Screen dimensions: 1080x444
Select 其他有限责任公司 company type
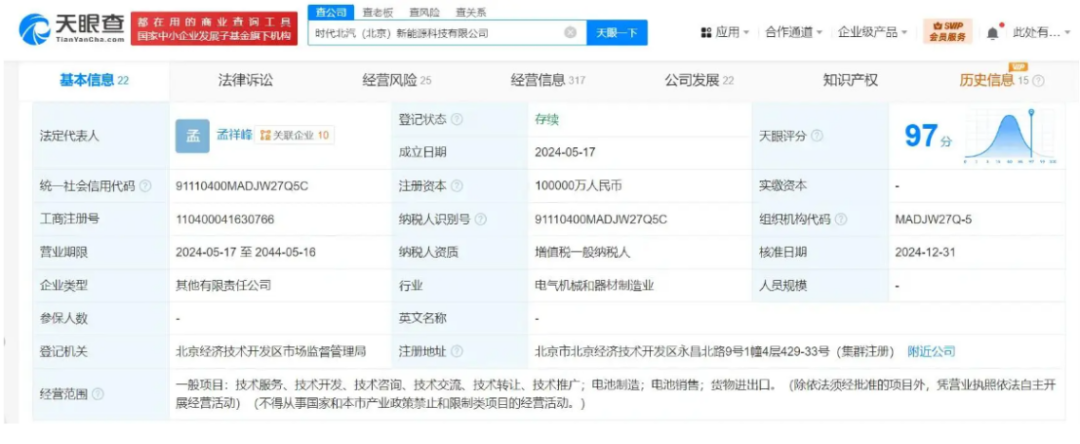click(224, 285)
